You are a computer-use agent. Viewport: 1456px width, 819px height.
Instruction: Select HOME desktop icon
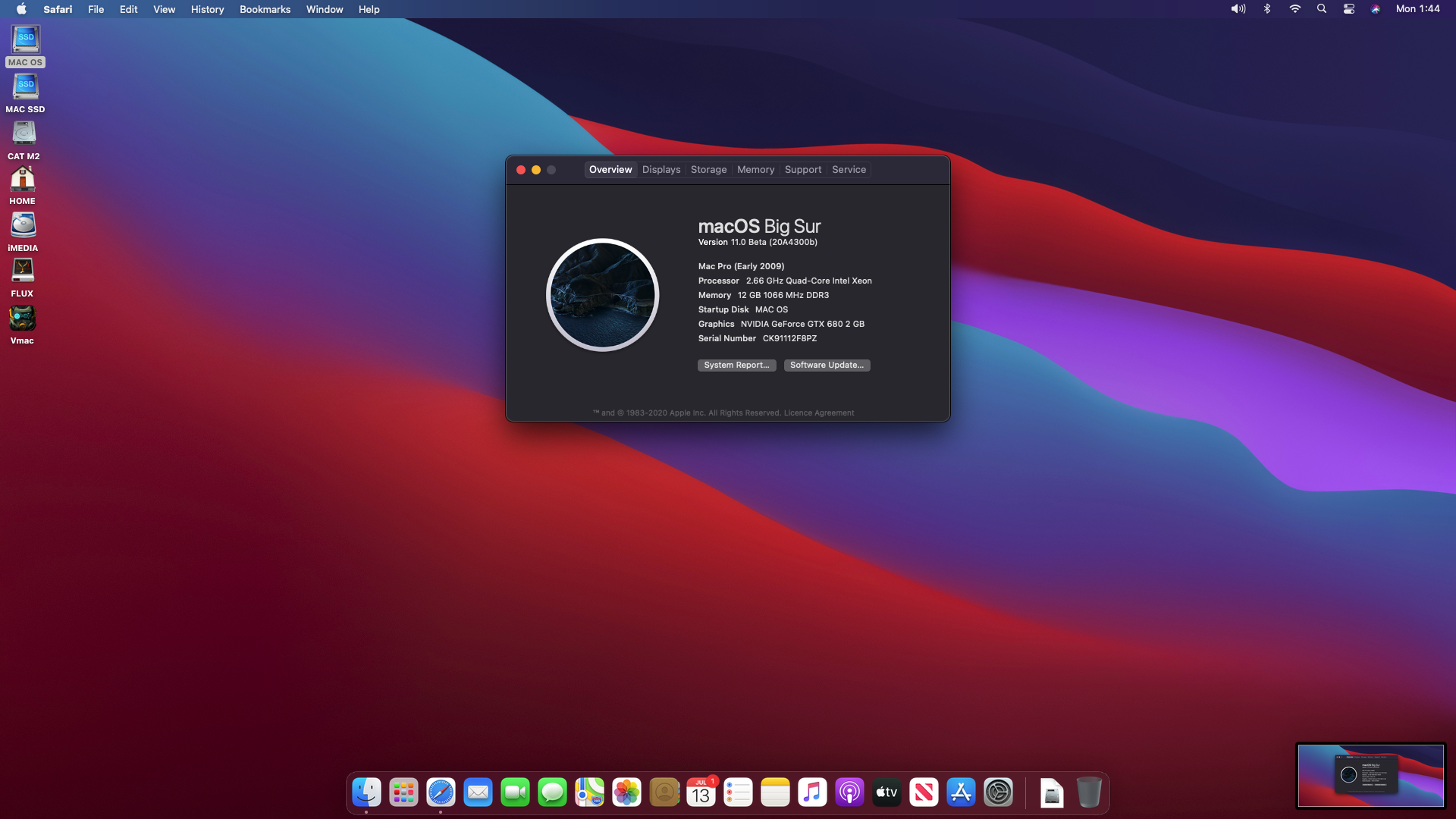[x=23, y=185]
